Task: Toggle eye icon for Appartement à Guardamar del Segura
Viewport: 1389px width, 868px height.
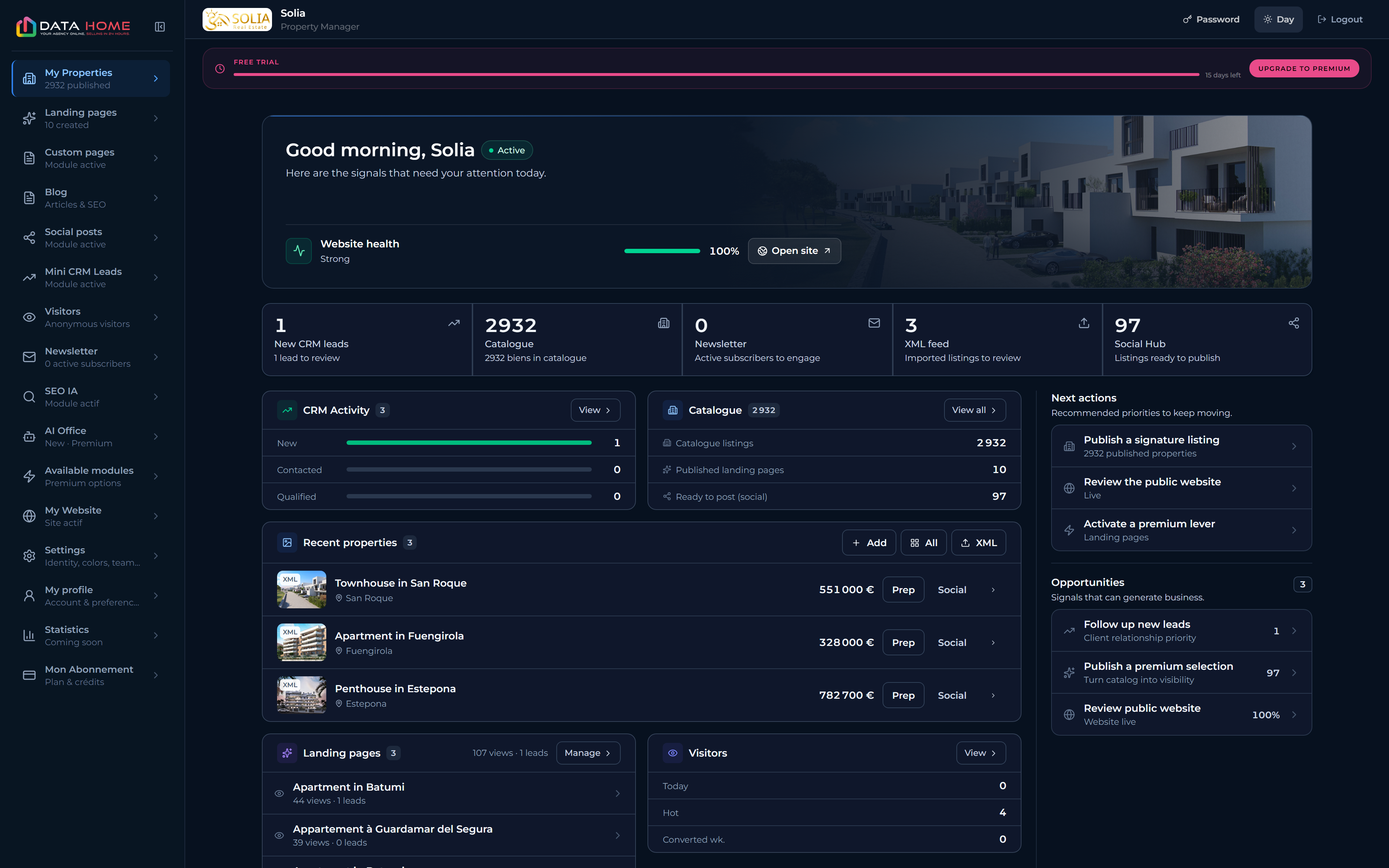Action: click(x=280, y=835)
